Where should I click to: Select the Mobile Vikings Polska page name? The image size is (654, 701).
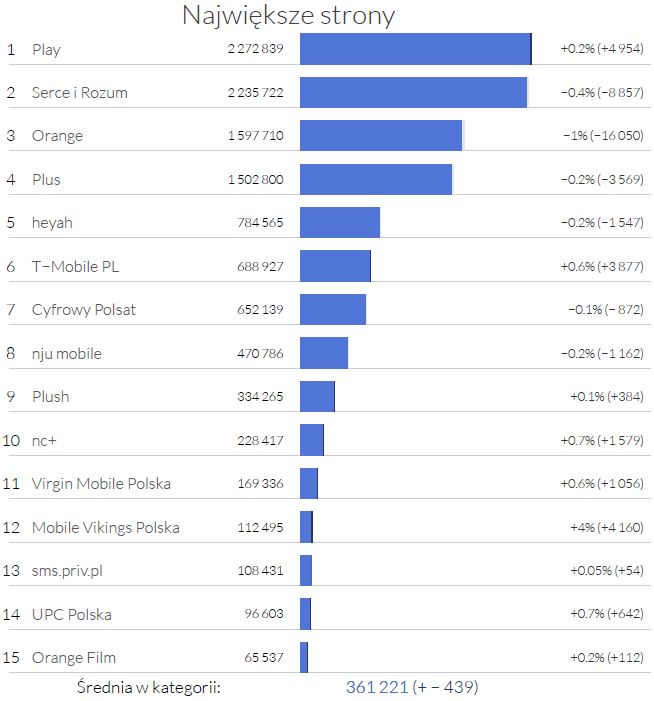point(105,527)
